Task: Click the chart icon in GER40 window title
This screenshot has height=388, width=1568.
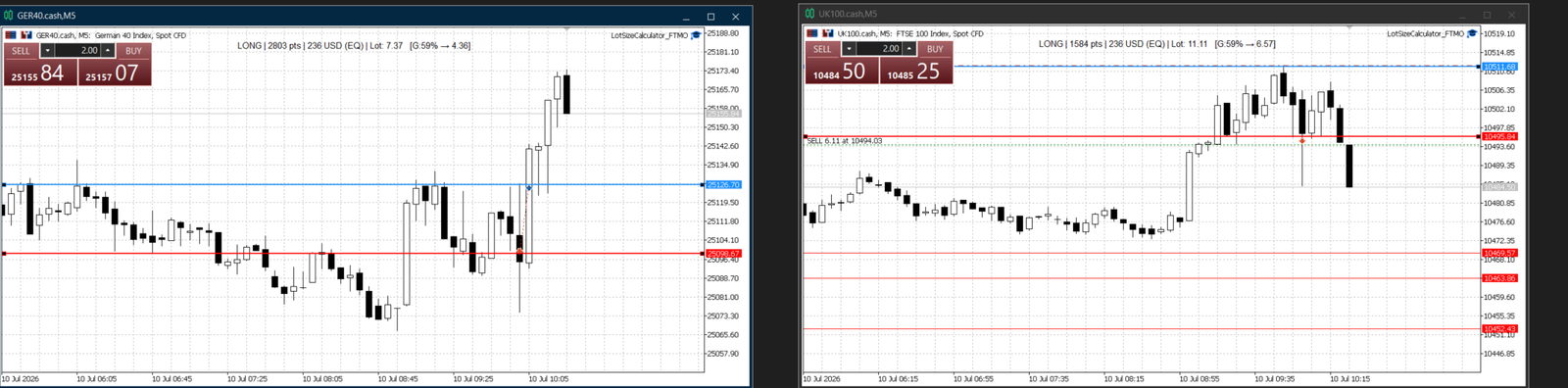Action: point(8,16)
